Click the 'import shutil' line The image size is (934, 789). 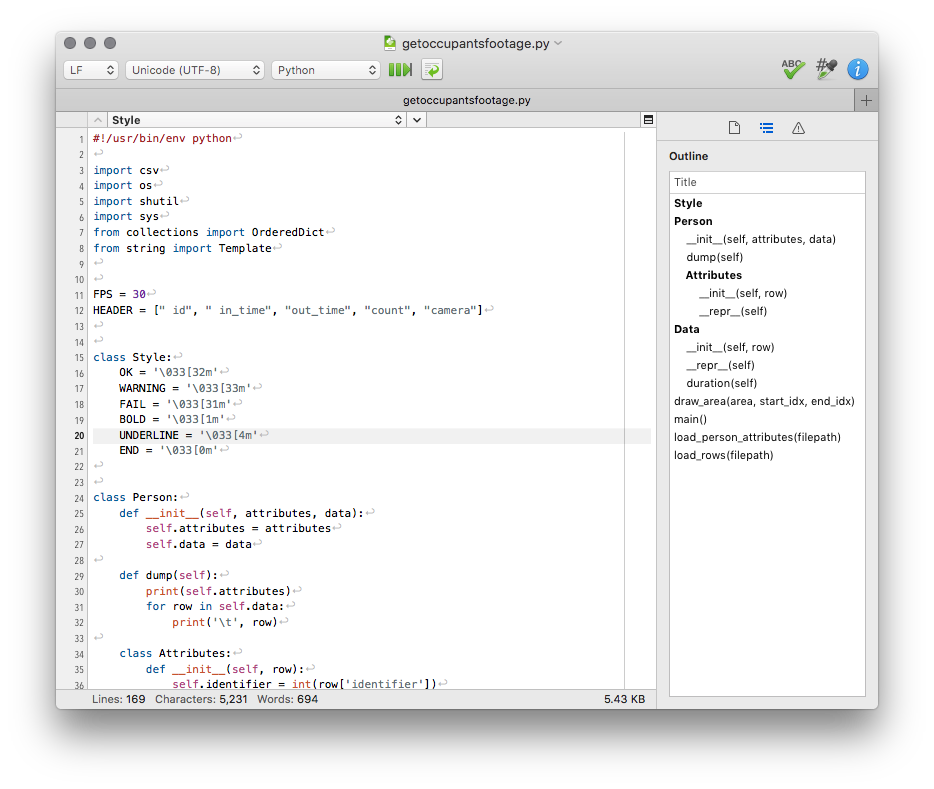click(136, 201)
